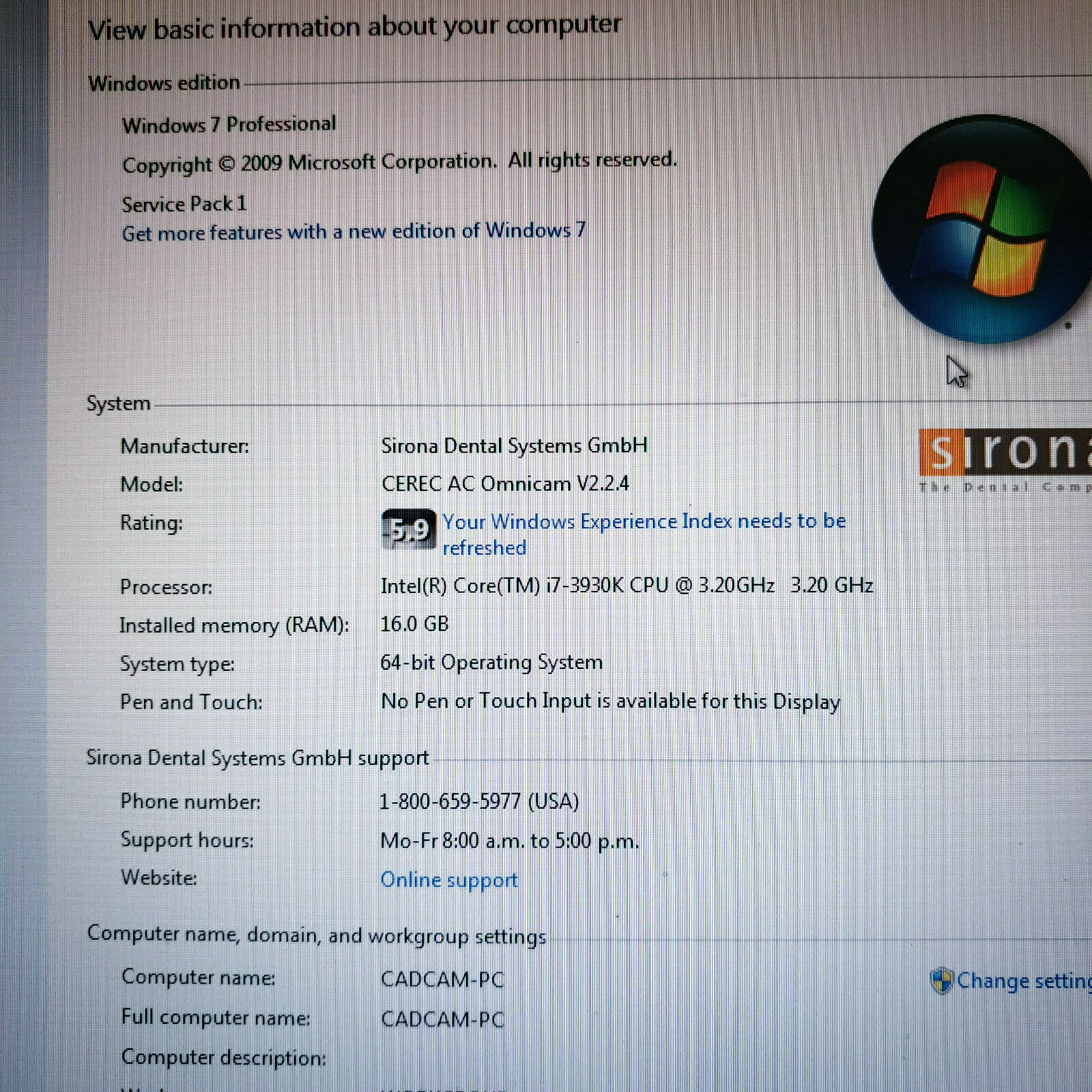This screenshot has height=1092, width=1092.
Task: Click the Microsoft copyright 2009 line
Action: point(400,162)
